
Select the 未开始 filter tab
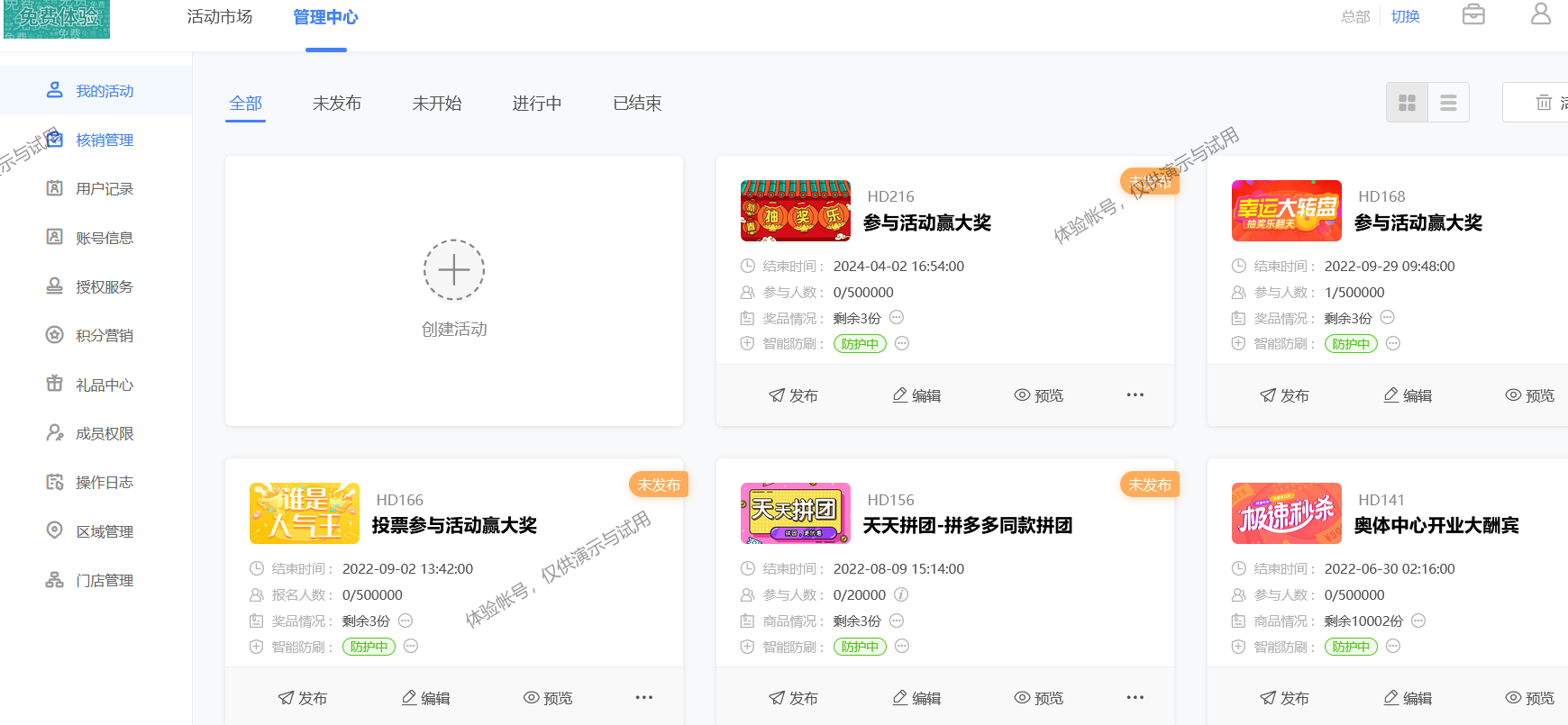(x=437, y=104)
